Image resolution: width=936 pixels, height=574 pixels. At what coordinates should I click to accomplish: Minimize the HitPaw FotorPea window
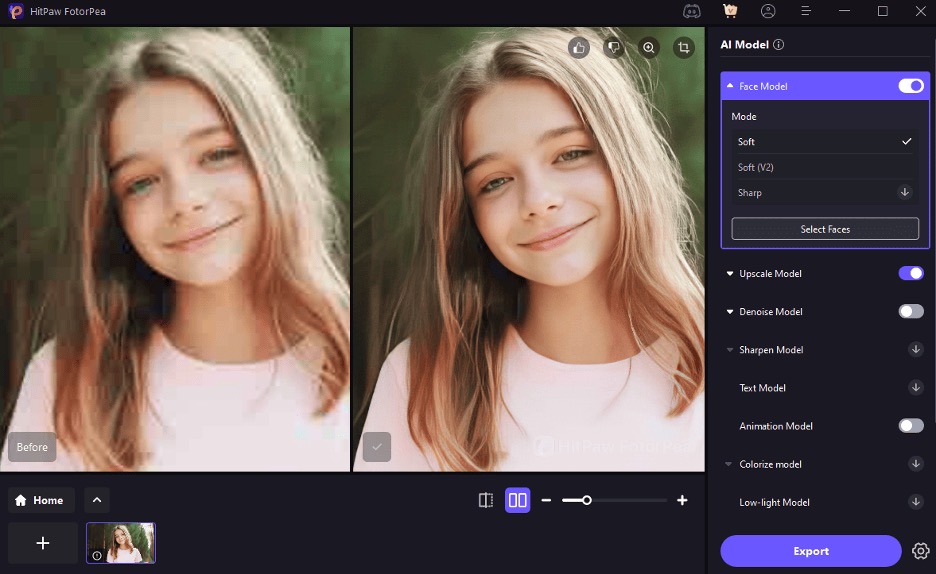pos(844,11)
